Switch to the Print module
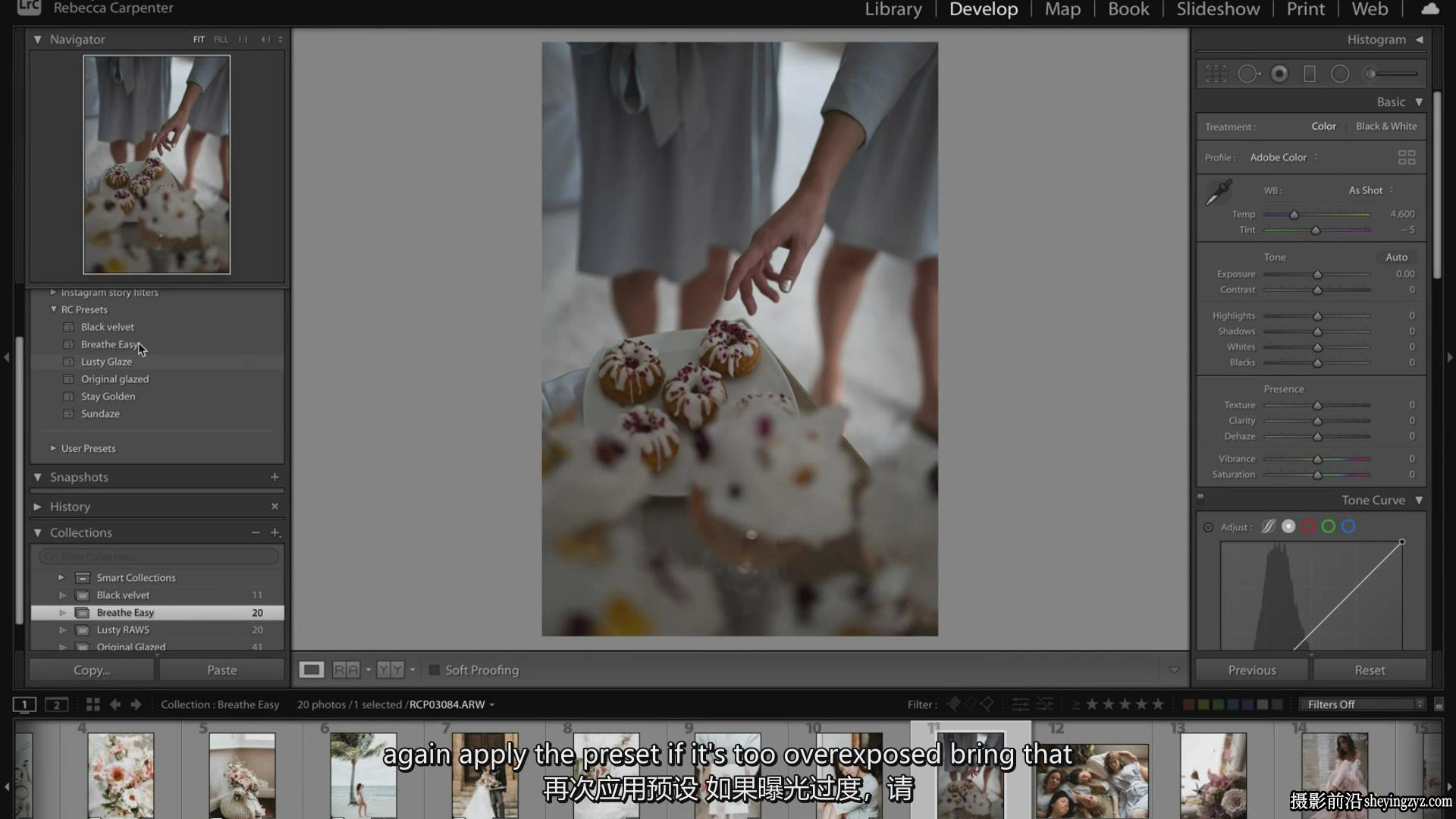This screenshot has width=1456, height=819. click(1306, 9)
